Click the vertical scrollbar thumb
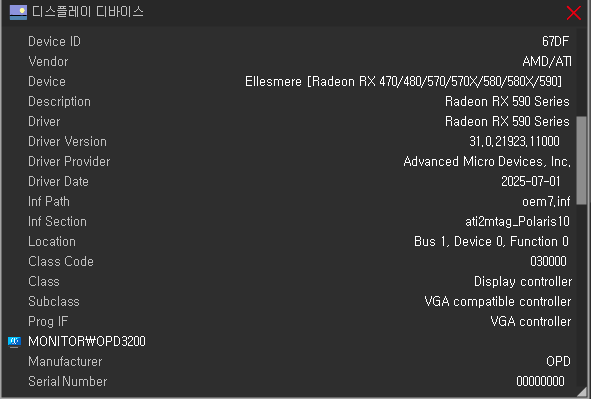 (x=582, y=161)
